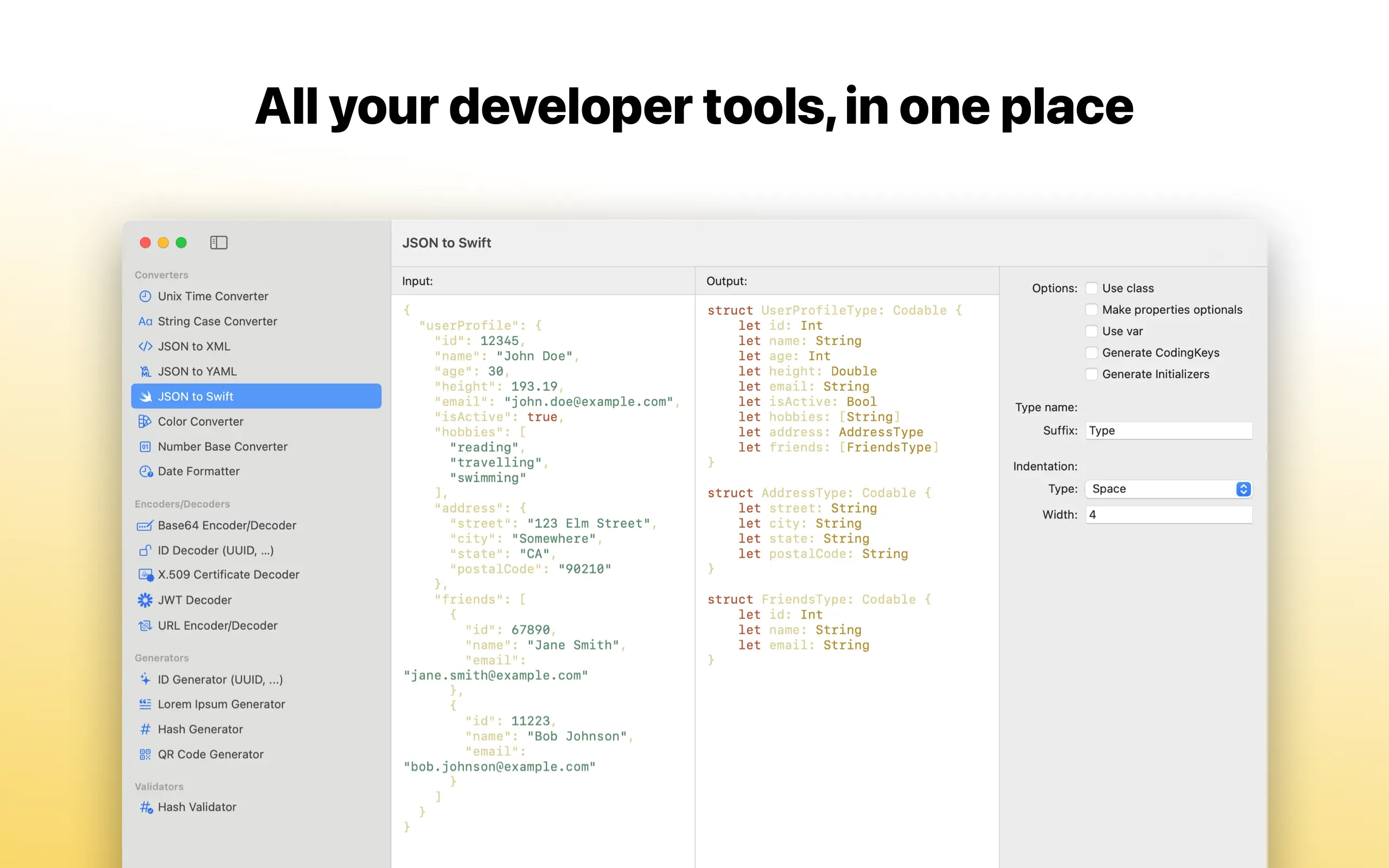Click the Lorem Ipsum Generator icon

click(x=145, y=704)
